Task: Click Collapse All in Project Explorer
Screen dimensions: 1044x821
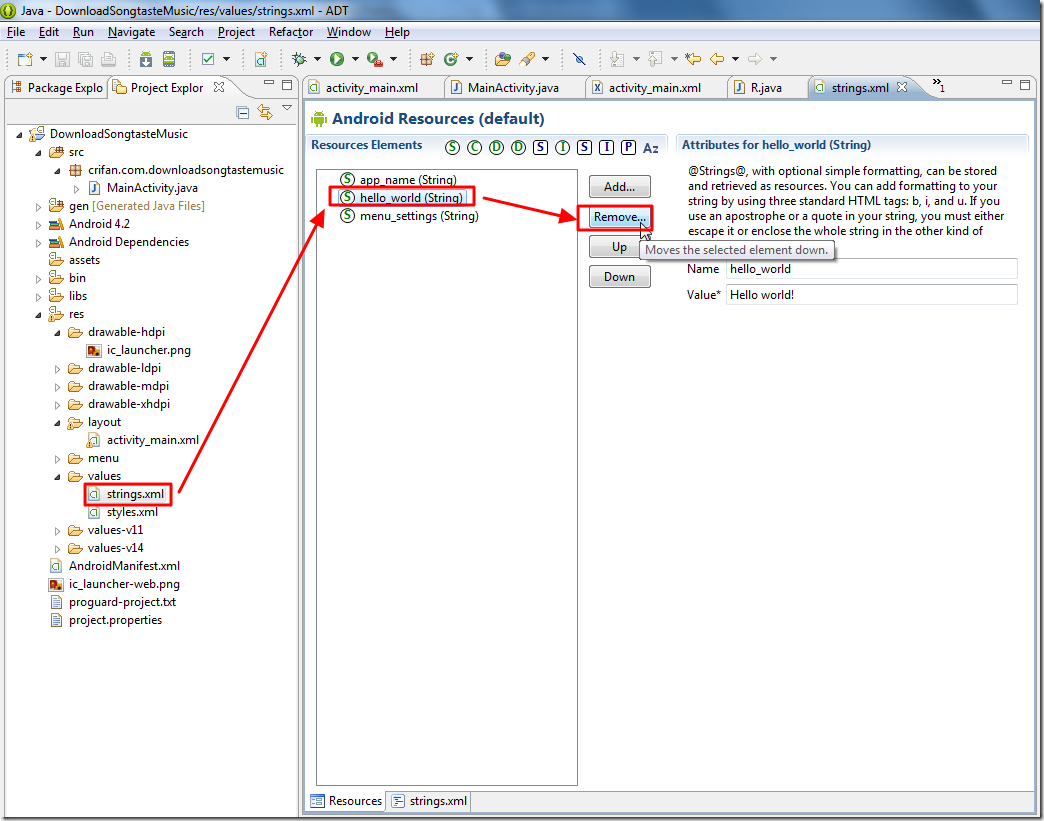Action: 243,113
